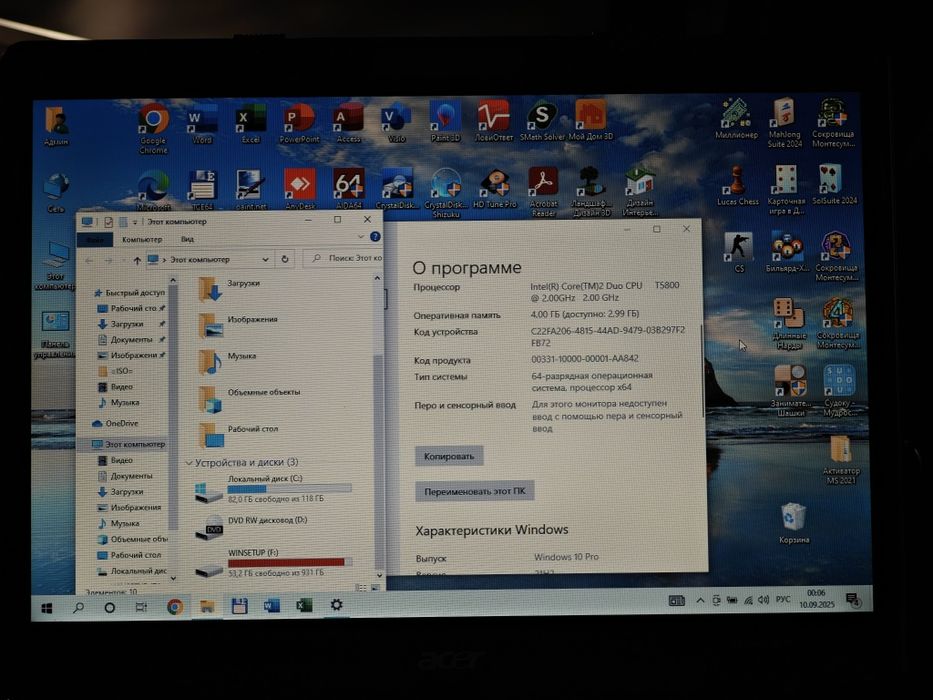
Task: Click the РУС language indicator
Action: pos(782,599)
